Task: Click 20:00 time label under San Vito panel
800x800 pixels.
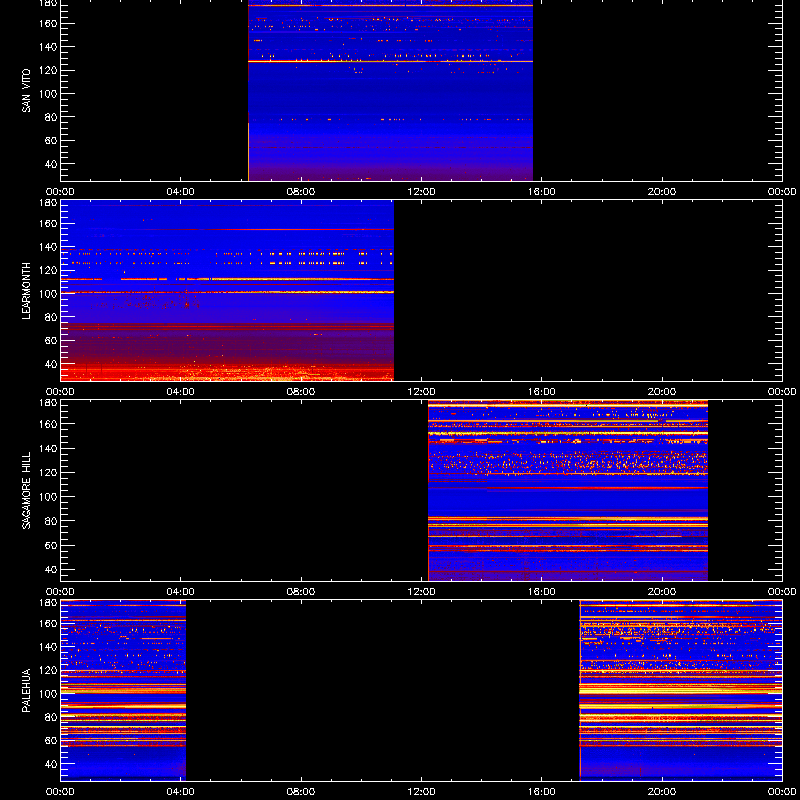Action: click(x=662, y=192)
